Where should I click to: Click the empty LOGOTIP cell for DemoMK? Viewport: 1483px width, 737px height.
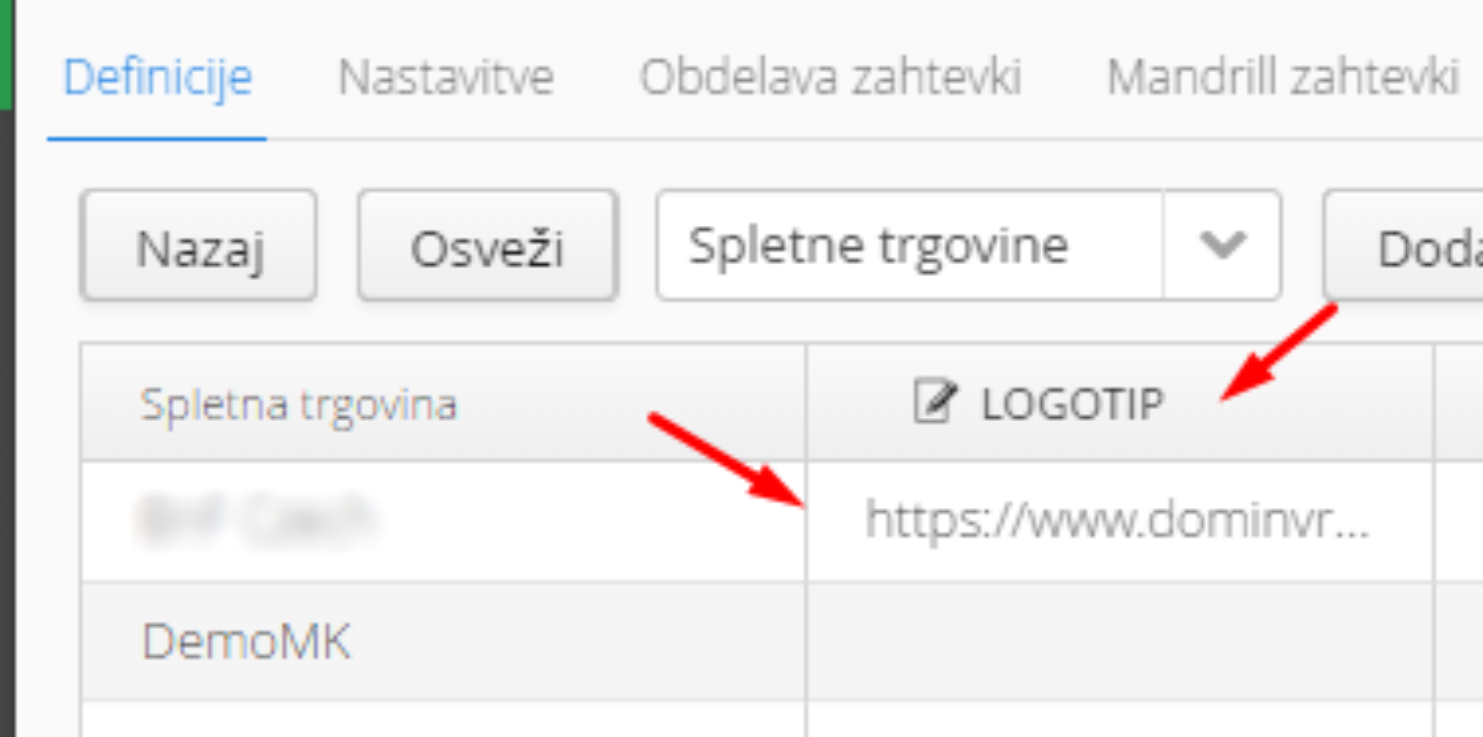[1120, 641]
